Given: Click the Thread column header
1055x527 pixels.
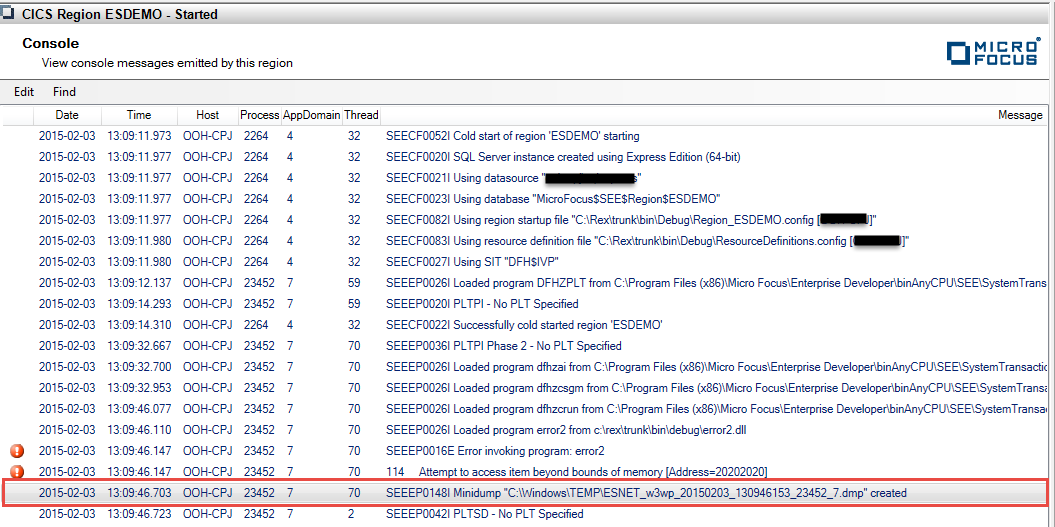Looking at the screenshot, I should (361, 115).
